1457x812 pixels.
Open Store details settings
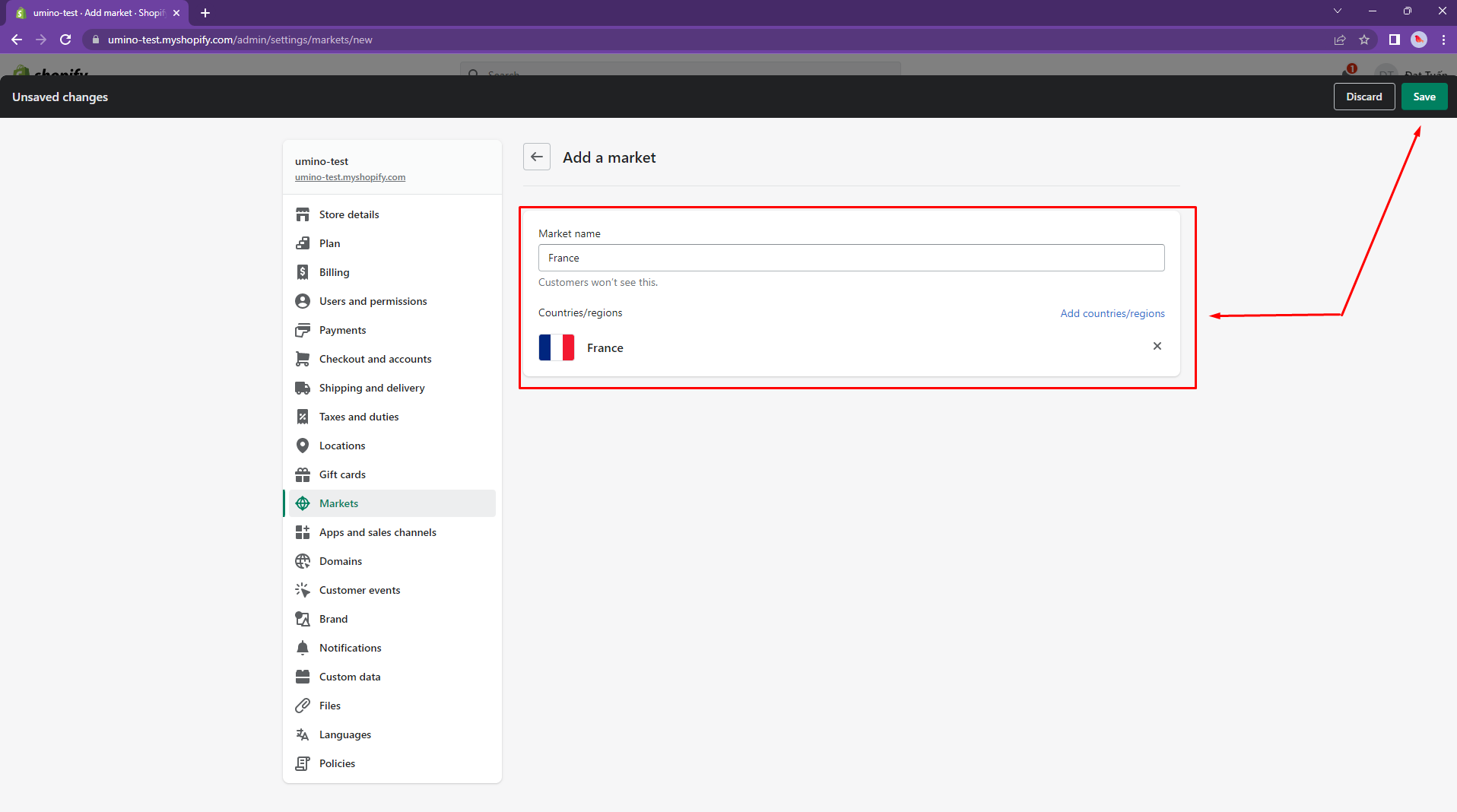(348, 214)
